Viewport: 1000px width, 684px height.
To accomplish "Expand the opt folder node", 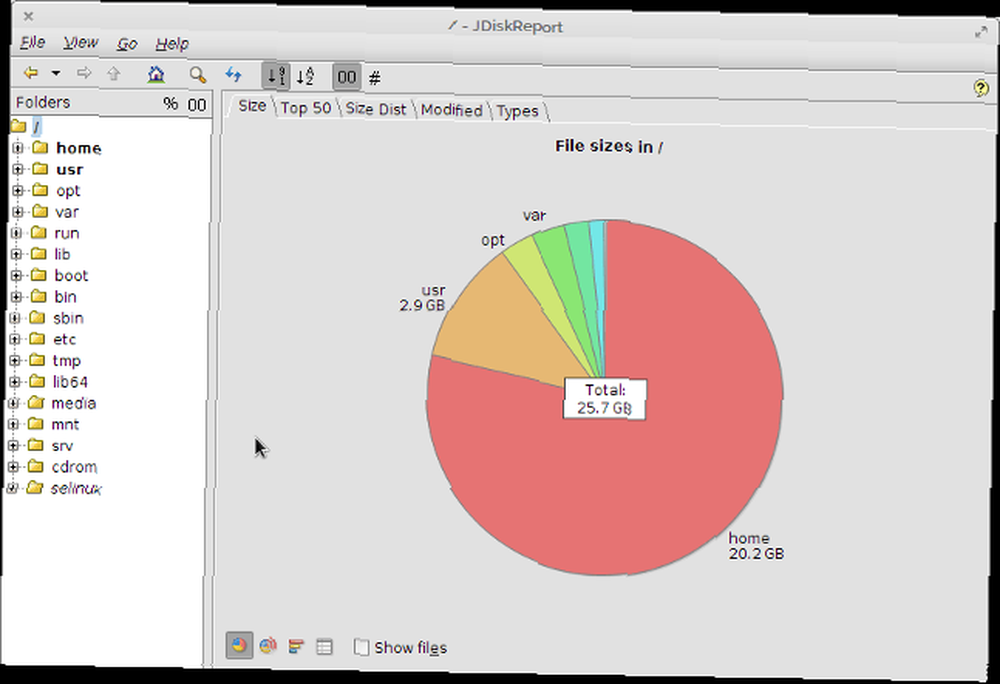I will (x=18, y=190).
